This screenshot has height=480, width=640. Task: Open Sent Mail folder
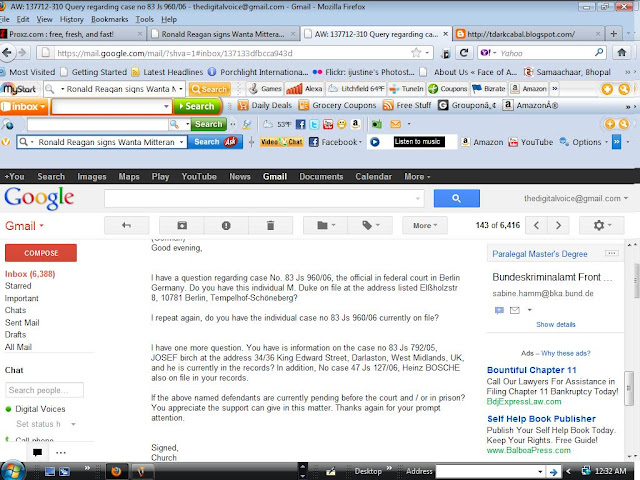(22, 322)
